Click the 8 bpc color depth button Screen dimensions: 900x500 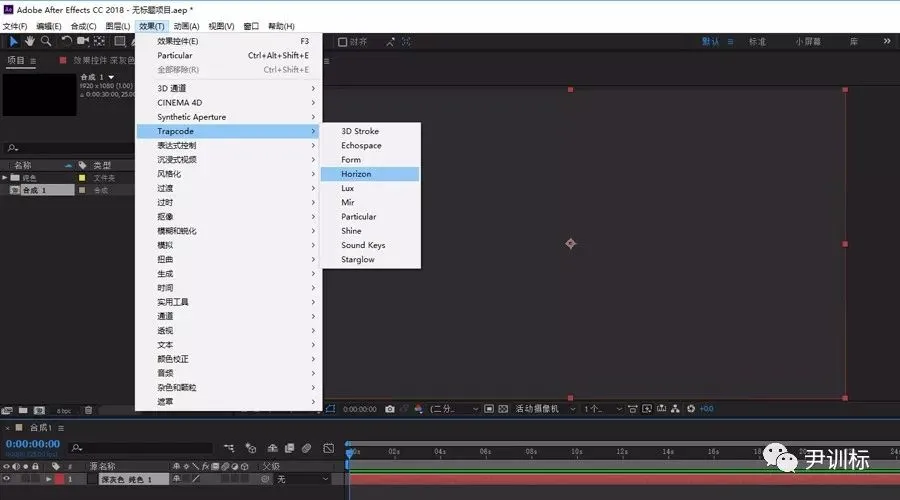[64, 410]
